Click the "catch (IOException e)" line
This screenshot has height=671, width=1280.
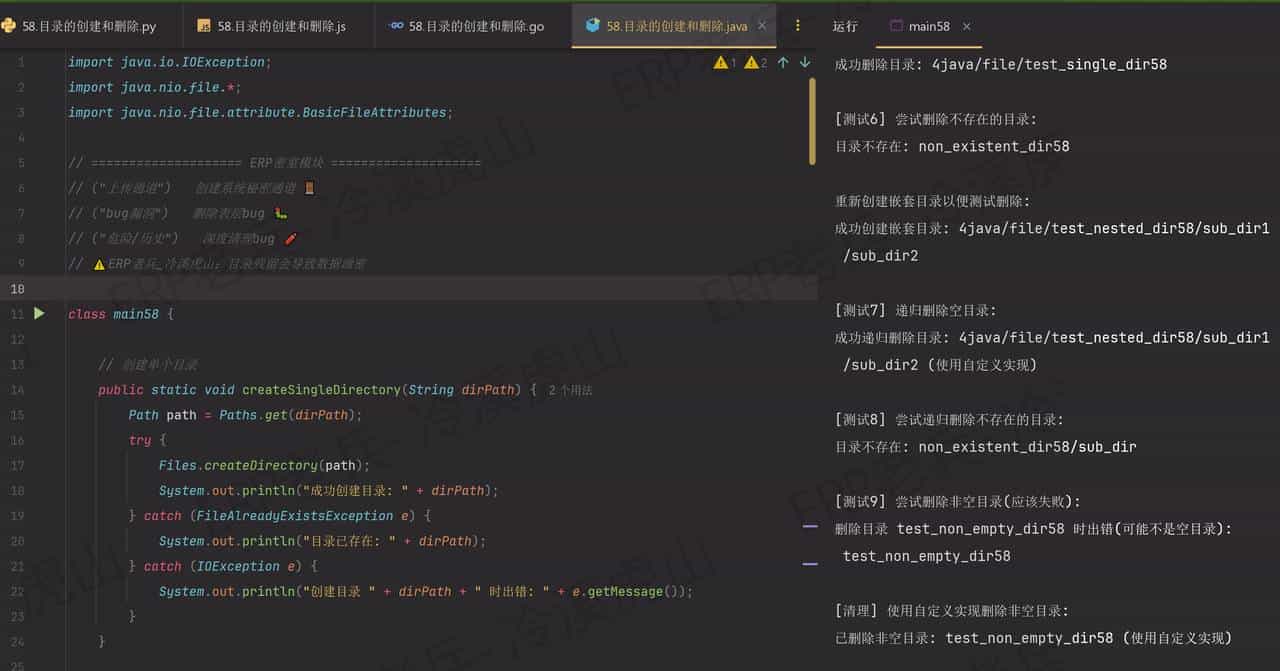223,566
